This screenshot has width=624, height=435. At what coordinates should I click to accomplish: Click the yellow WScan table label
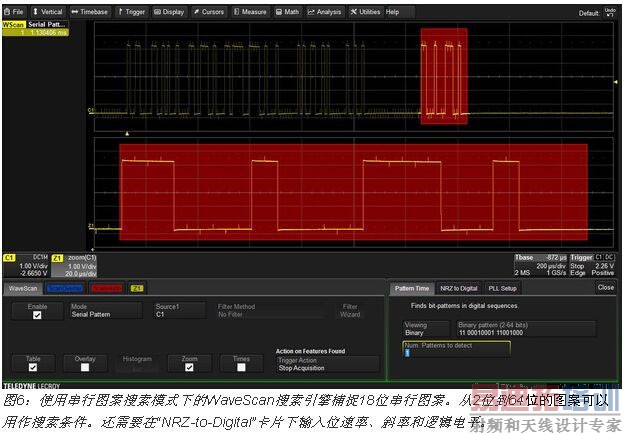click(x=13, y=25)
